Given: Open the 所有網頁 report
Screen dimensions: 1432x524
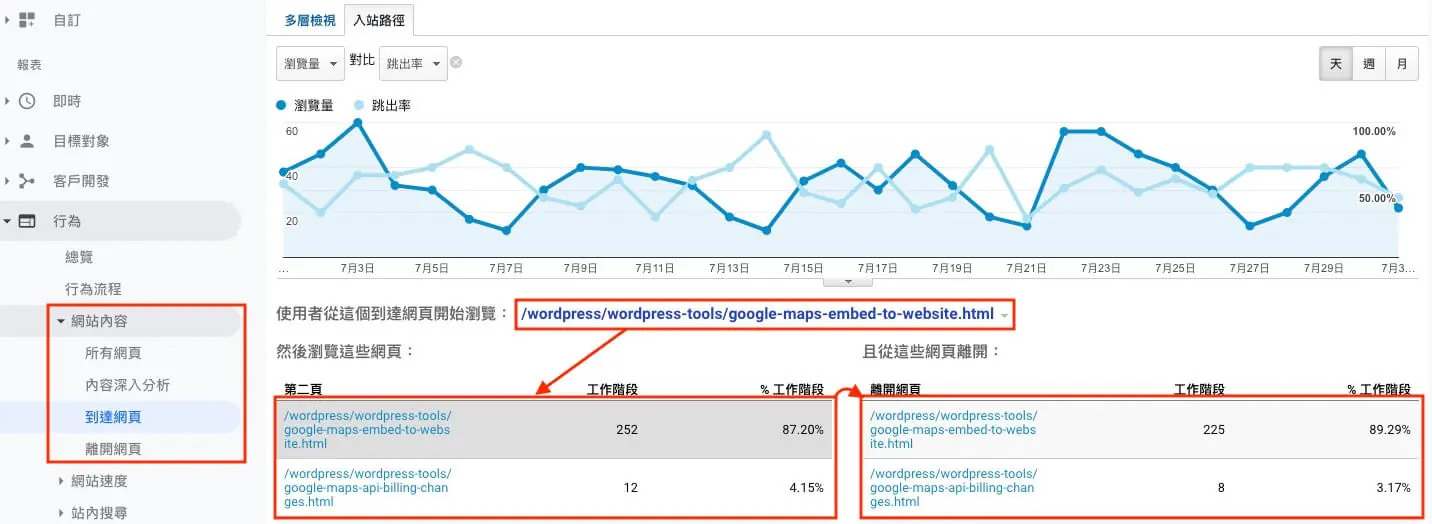Looking at the screenshot, I should coord(113,353).
